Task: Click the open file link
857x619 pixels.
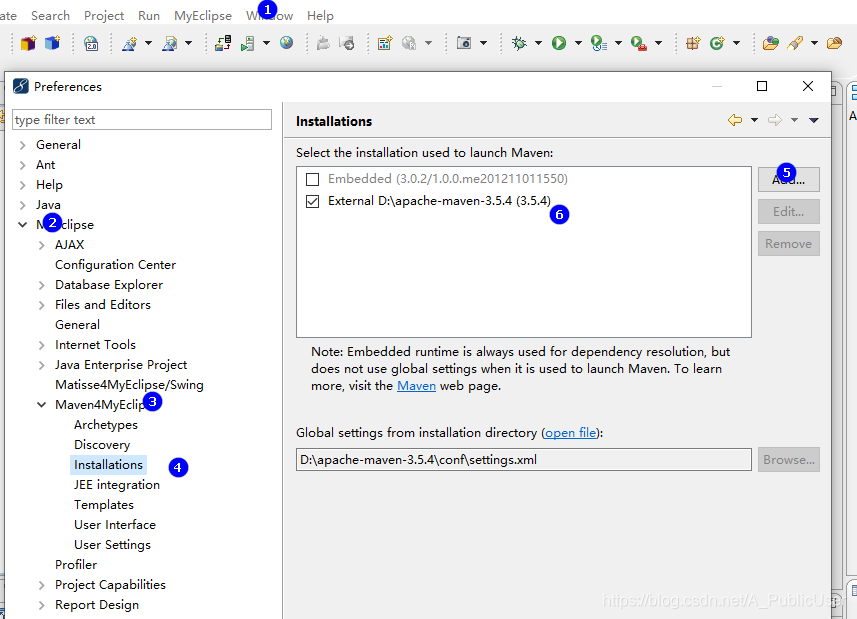Action: pyautogui.click(x=571, y=433)
